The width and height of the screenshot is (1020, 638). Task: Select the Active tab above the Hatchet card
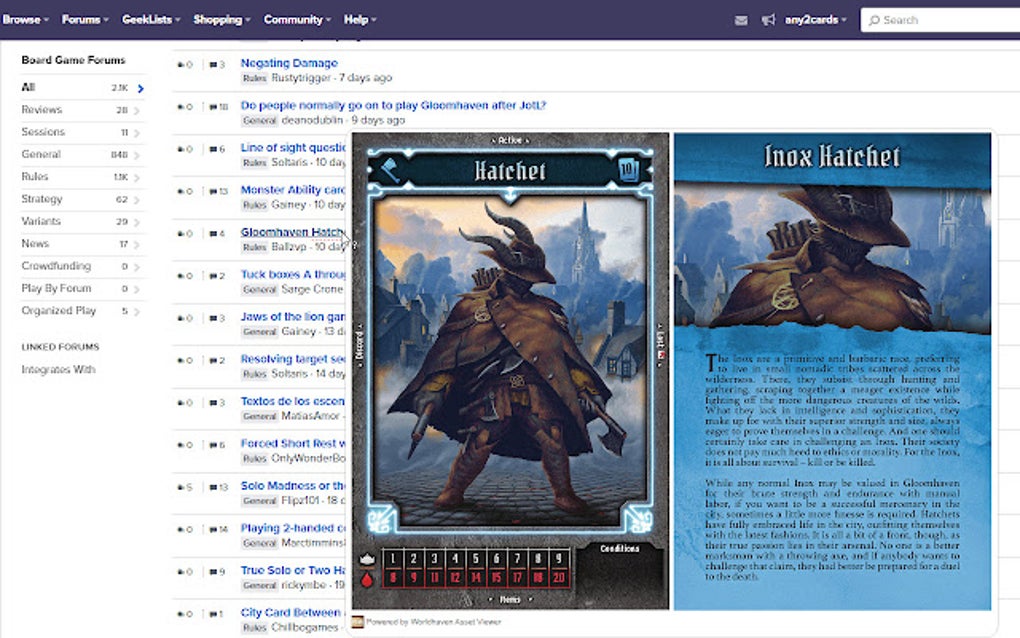pos(511,141)
